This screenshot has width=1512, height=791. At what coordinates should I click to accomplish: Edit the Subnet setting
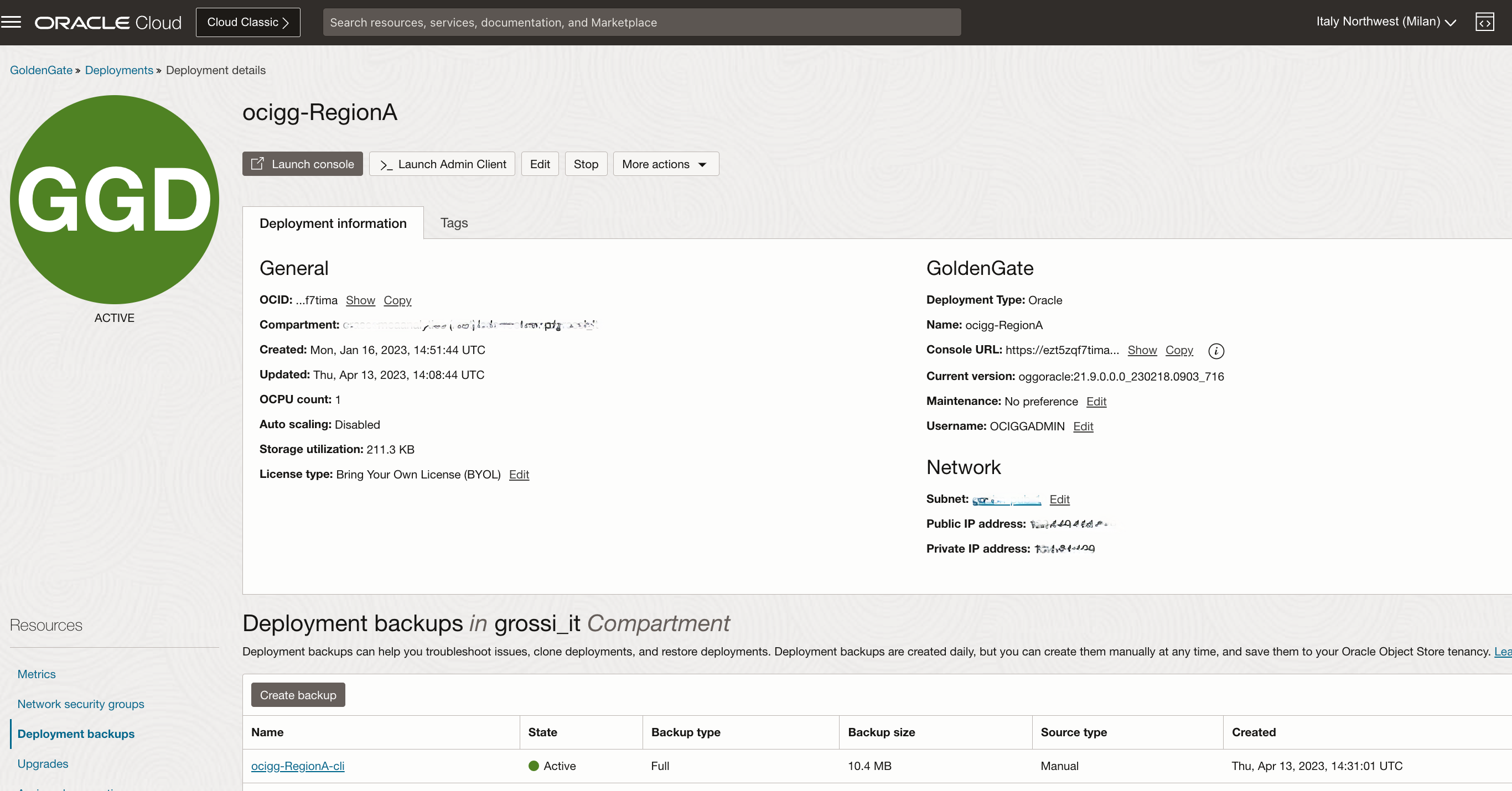click(1059, 499)
